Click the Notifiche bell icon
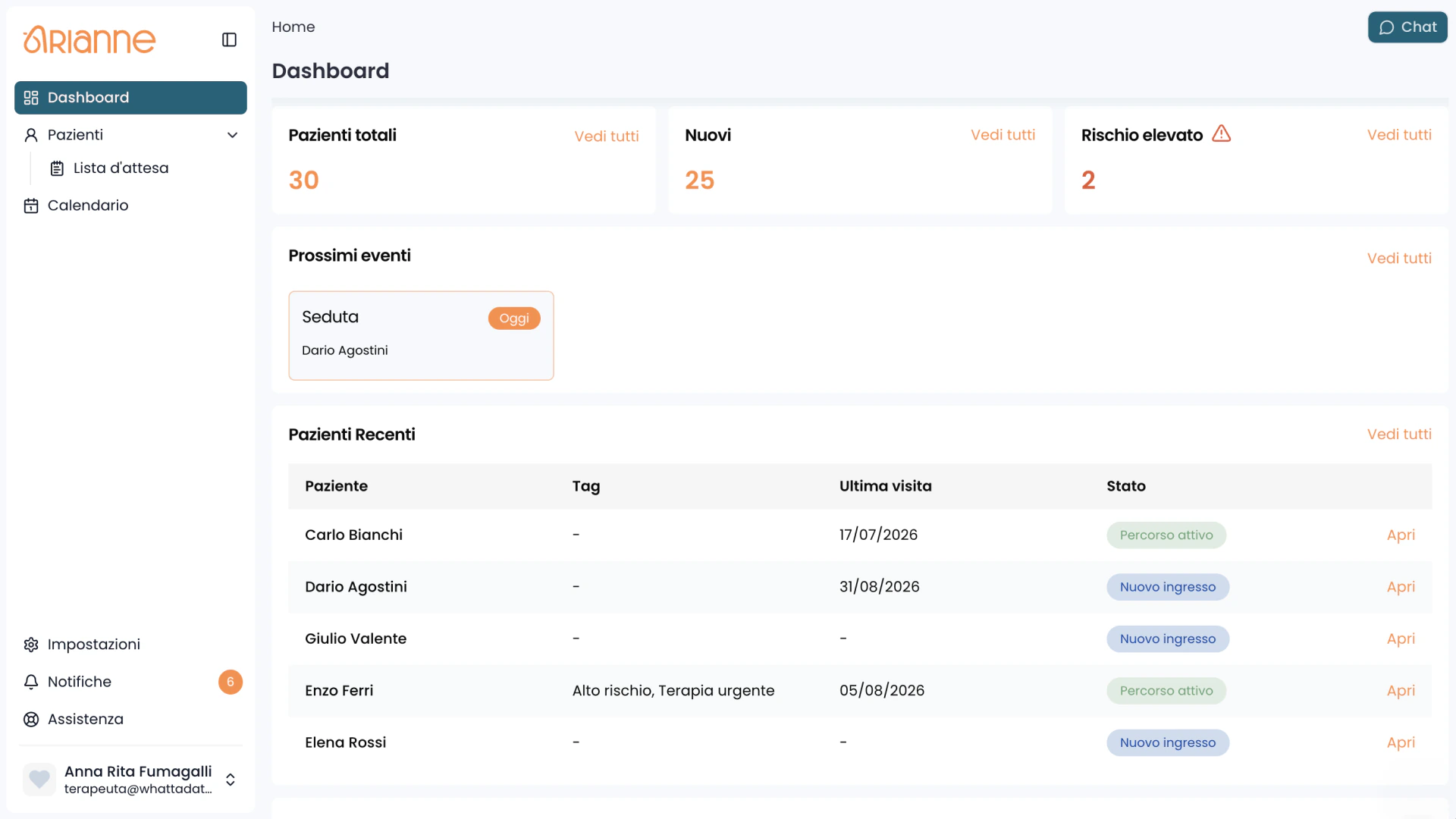The width and height of the screenshot is (1456, 819). pos(31,682)
